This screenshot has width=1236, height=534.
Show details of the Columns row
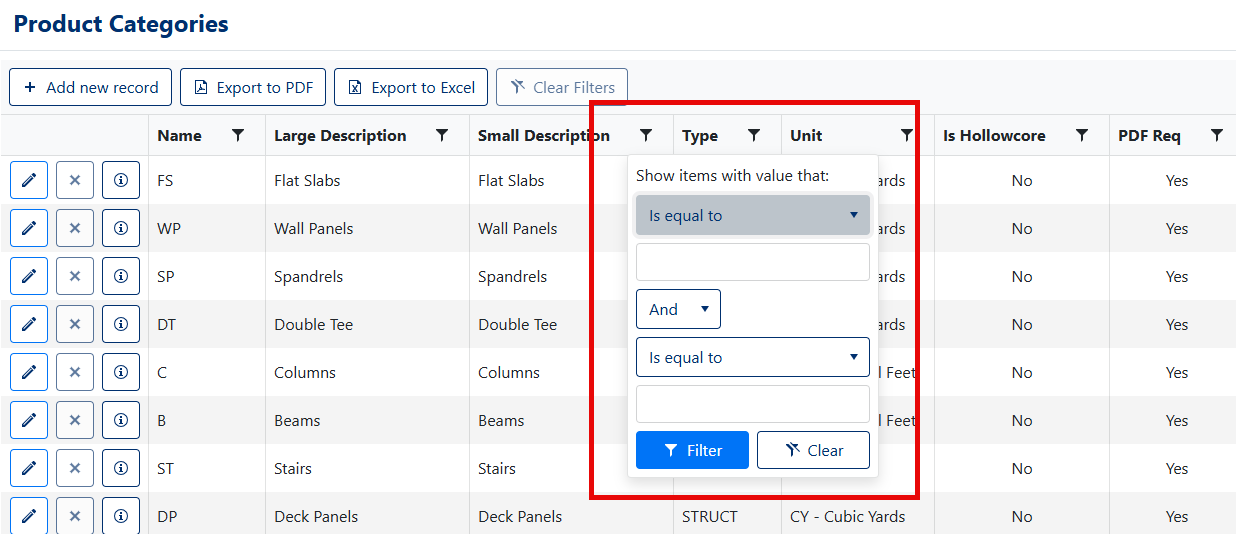[x=121, y=372]
